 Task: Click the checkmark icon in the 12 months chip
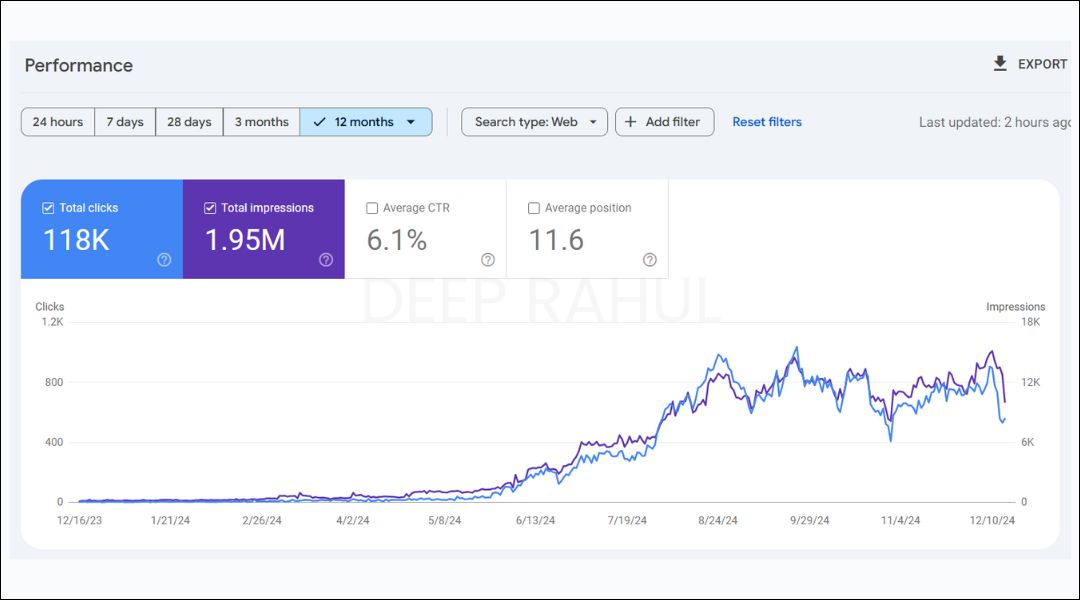[x=320, y=121]
